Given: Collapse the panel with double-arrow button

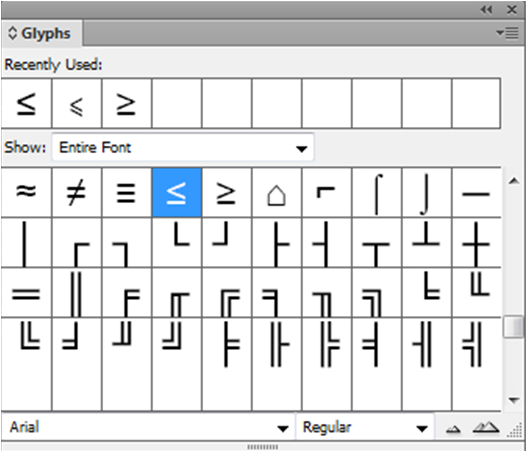Looking at the screenshot, I should [x=486, y=10].
